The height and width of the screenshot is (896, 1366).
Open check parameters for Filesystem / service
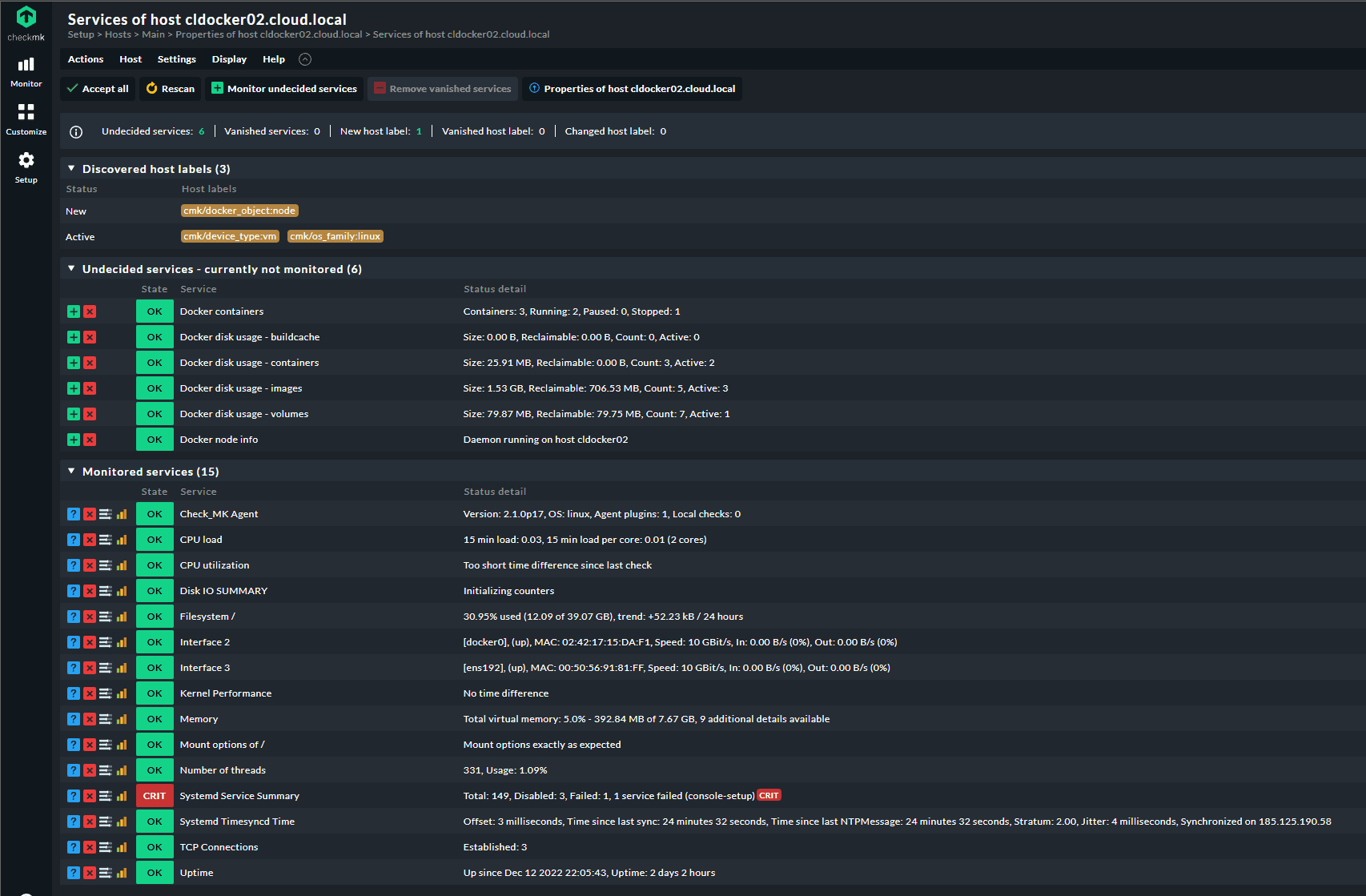(105, 617)
